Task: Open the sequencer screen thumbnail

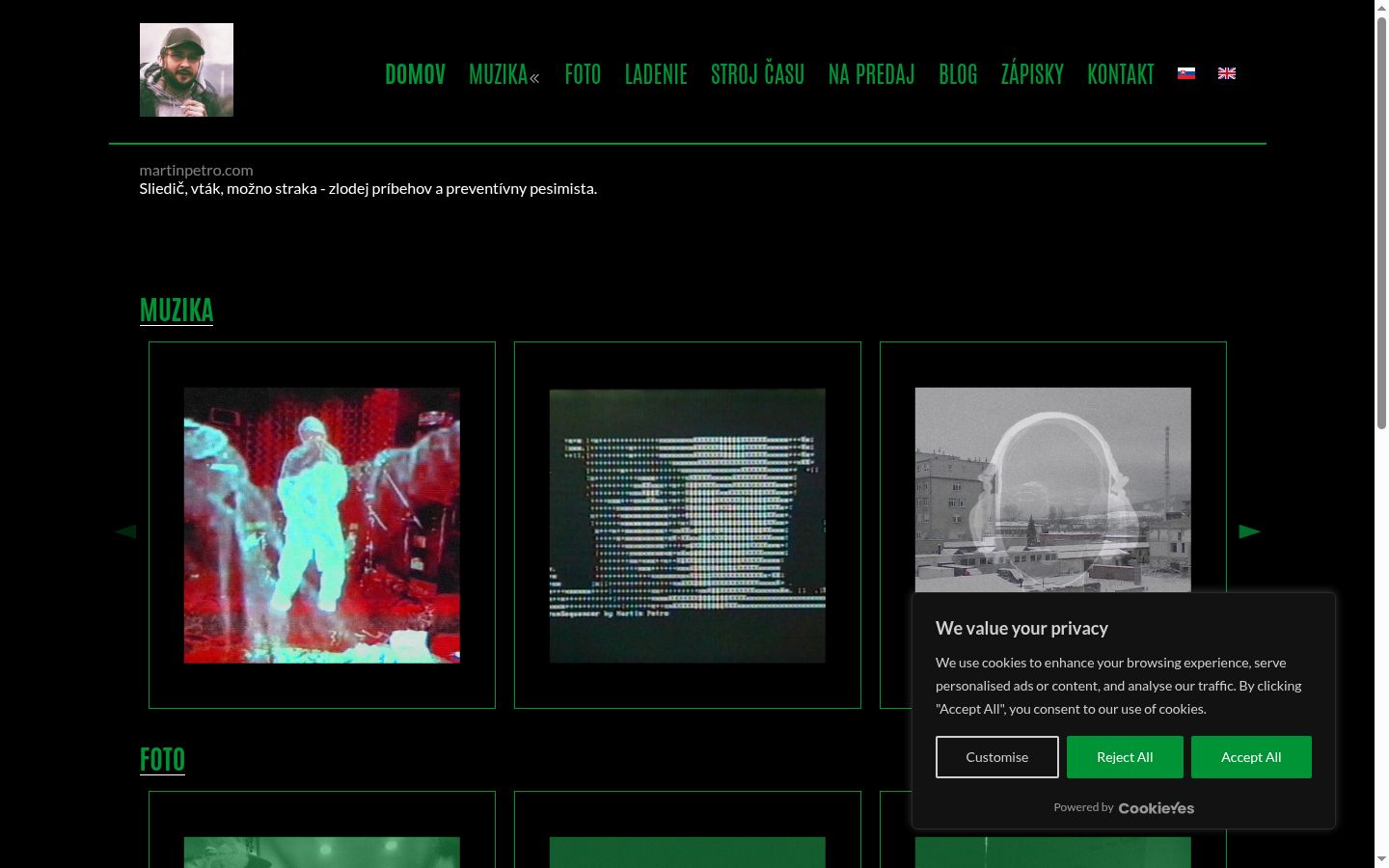Action: (x=688, y=526)
